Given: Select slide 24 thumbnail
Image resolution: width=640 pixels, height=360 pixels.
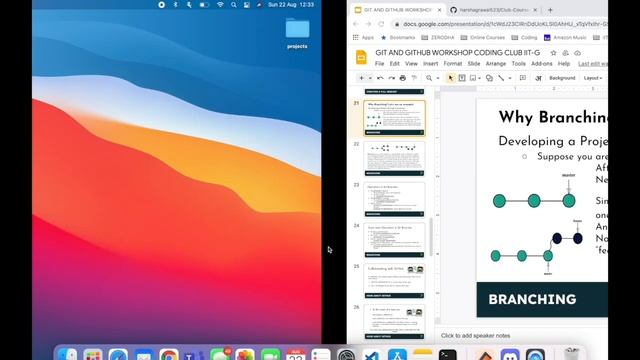Looking at the screenshot, I should click(x=394, y=240).
